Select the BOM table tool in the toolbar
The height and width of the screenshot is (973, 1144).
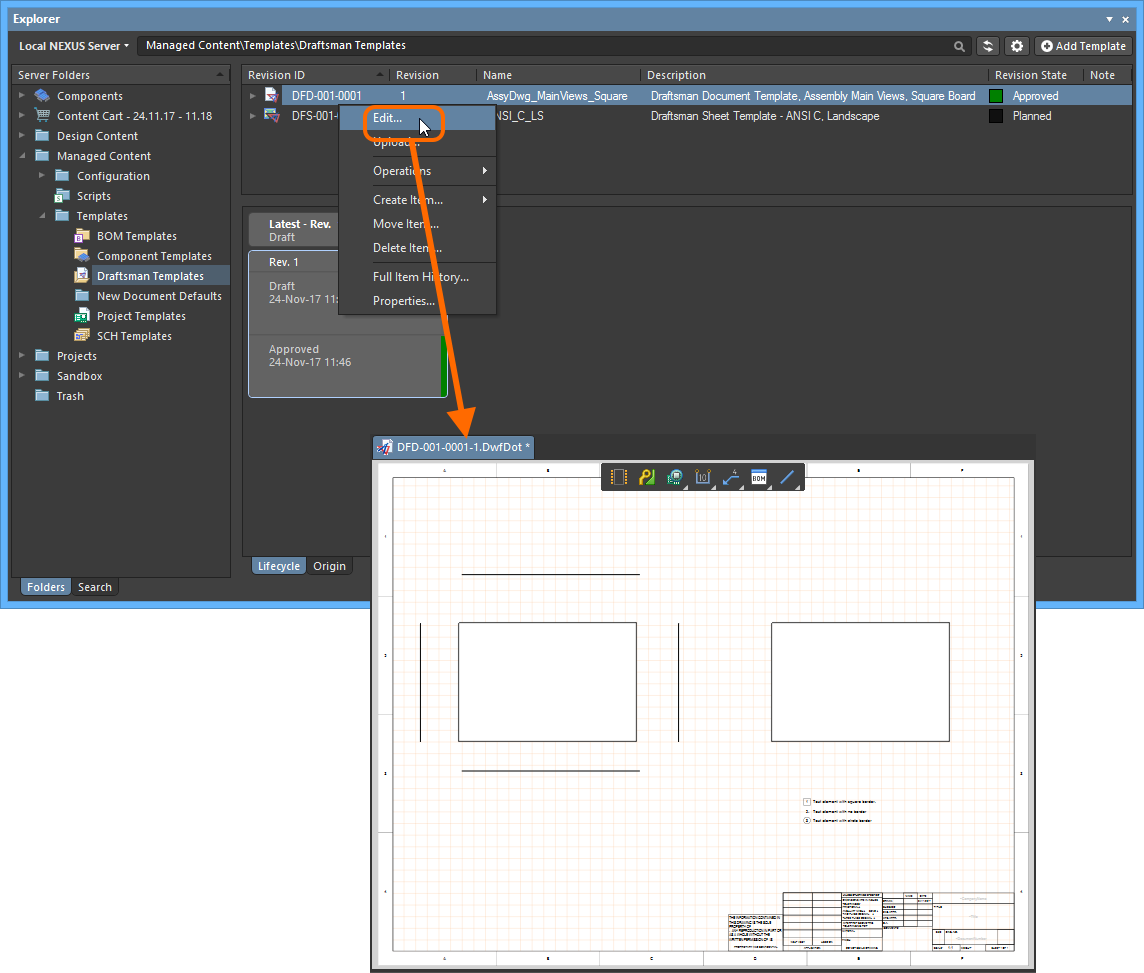click(758, 478)
